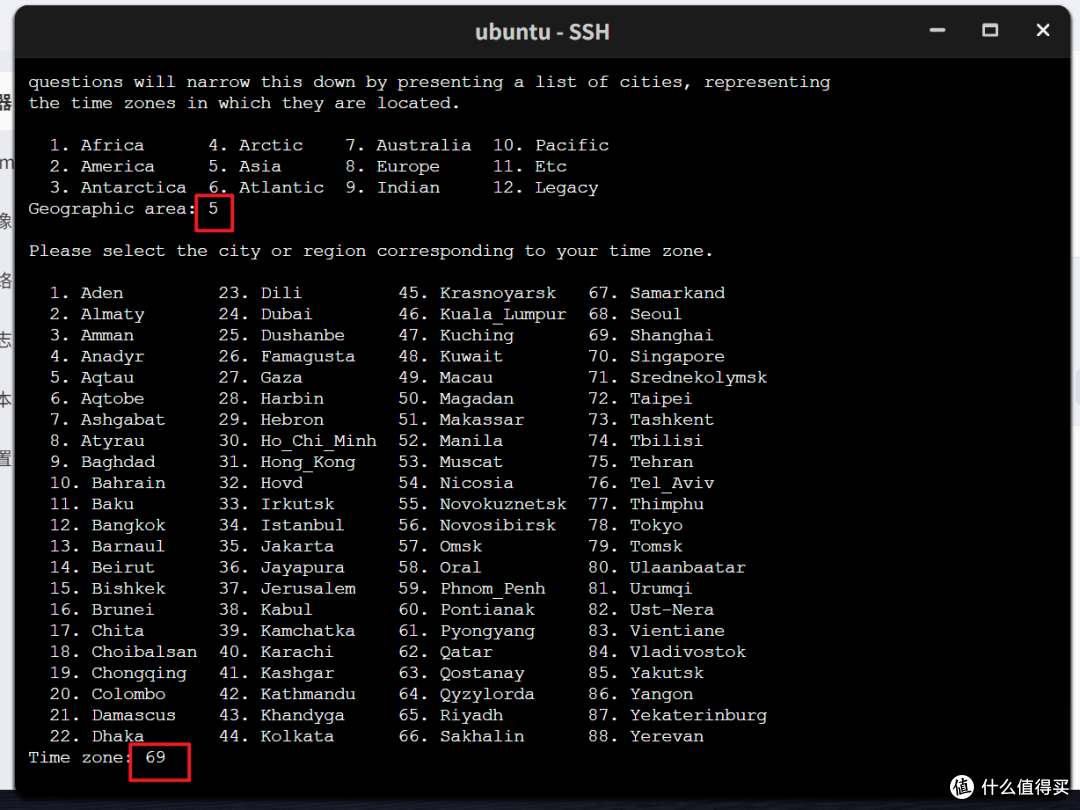The image size is (1080, 810).
Task: Click '86. Yangon' city entry
Action: point(641,694)
